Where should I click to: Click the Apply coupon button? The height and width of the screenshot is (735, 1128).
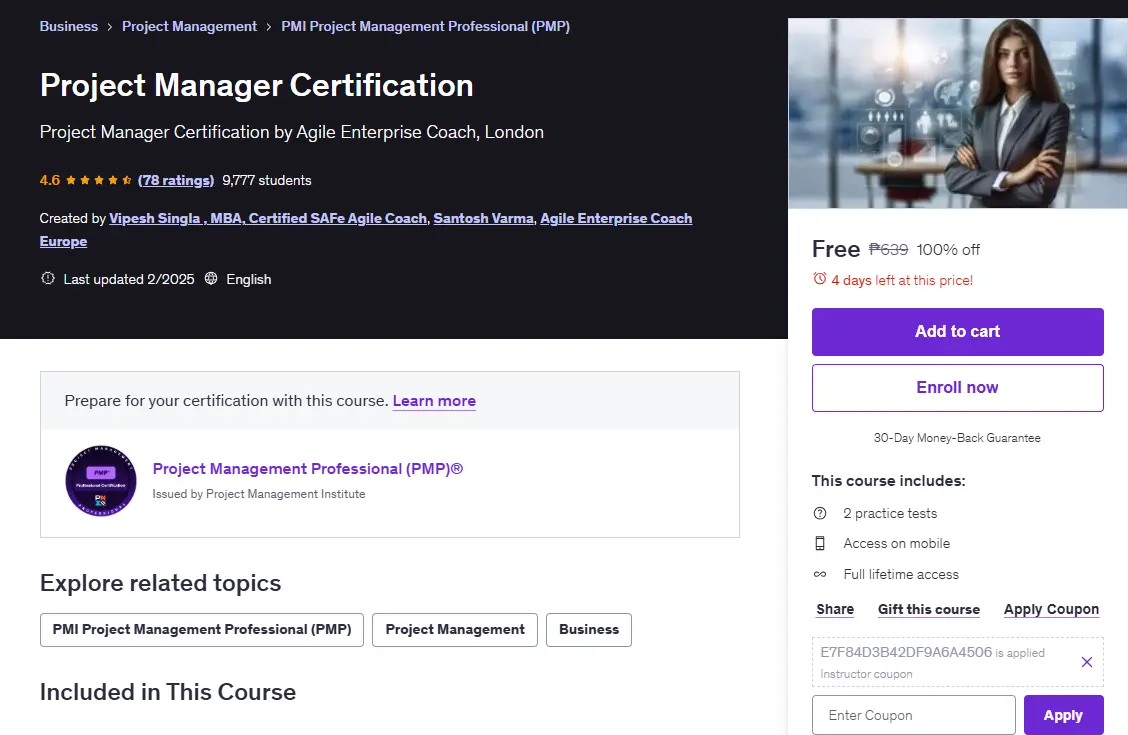tap(1063, 715)
